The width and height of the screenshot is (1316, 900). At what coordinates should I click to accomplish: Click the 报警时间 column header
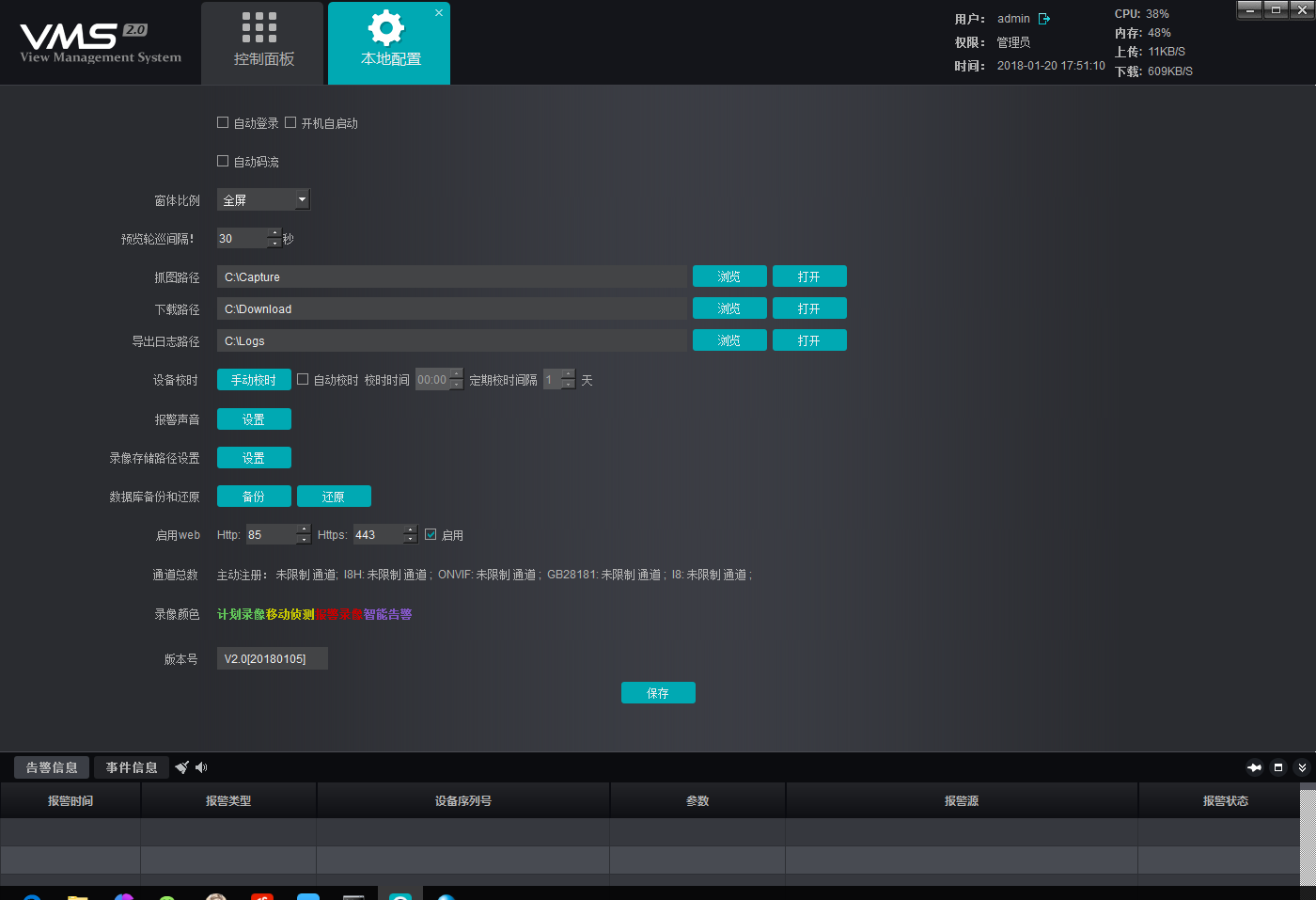[70, 801]
